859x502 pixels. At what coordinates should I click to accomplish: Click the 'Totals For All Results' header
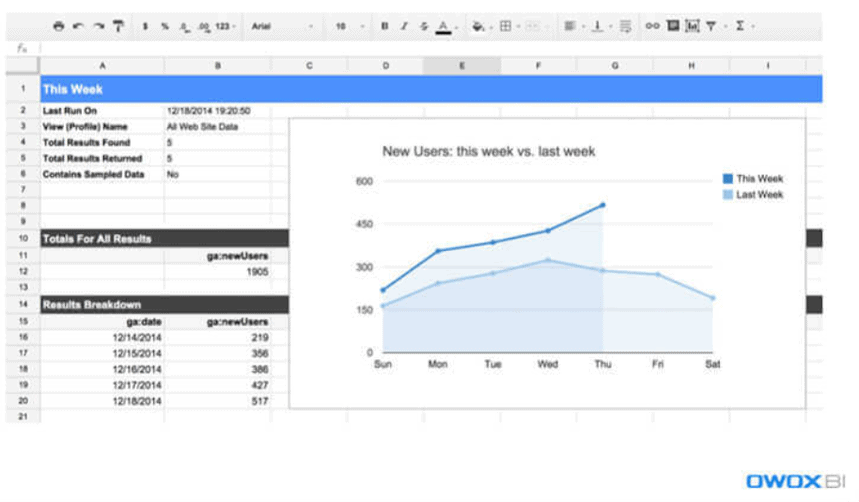click(164, 238)
